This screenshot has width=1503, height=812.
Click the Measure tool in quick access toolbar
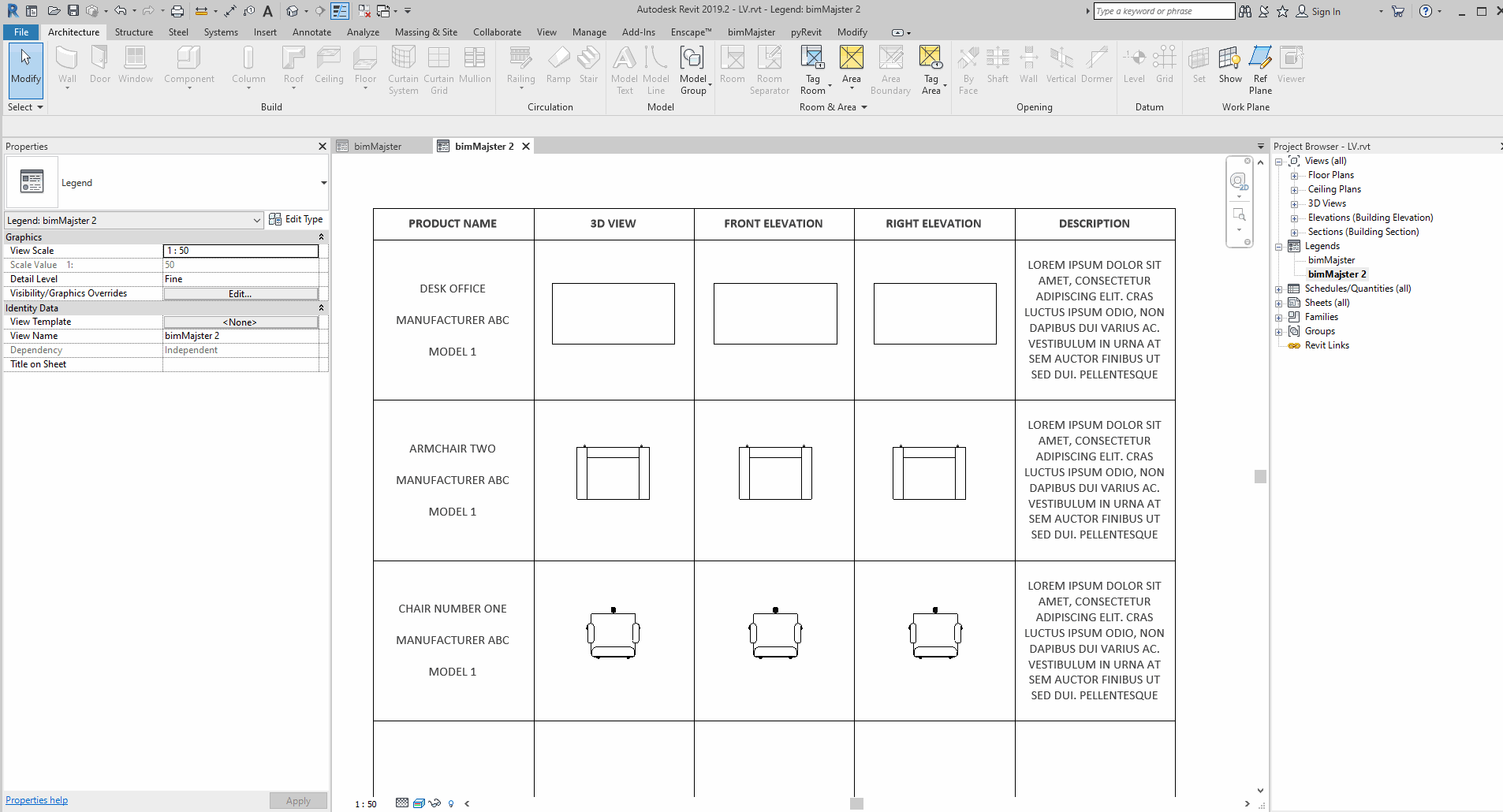[200, 11]
